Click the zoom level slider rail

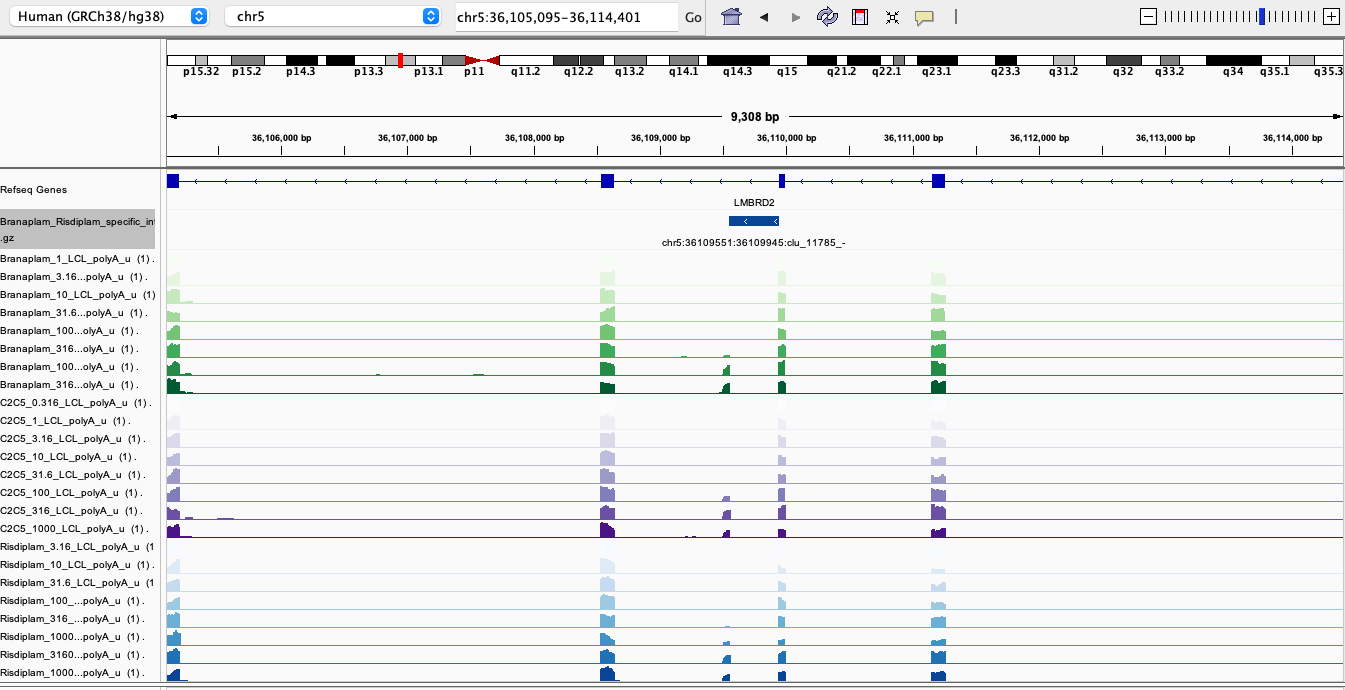(x=1240, y=16)
